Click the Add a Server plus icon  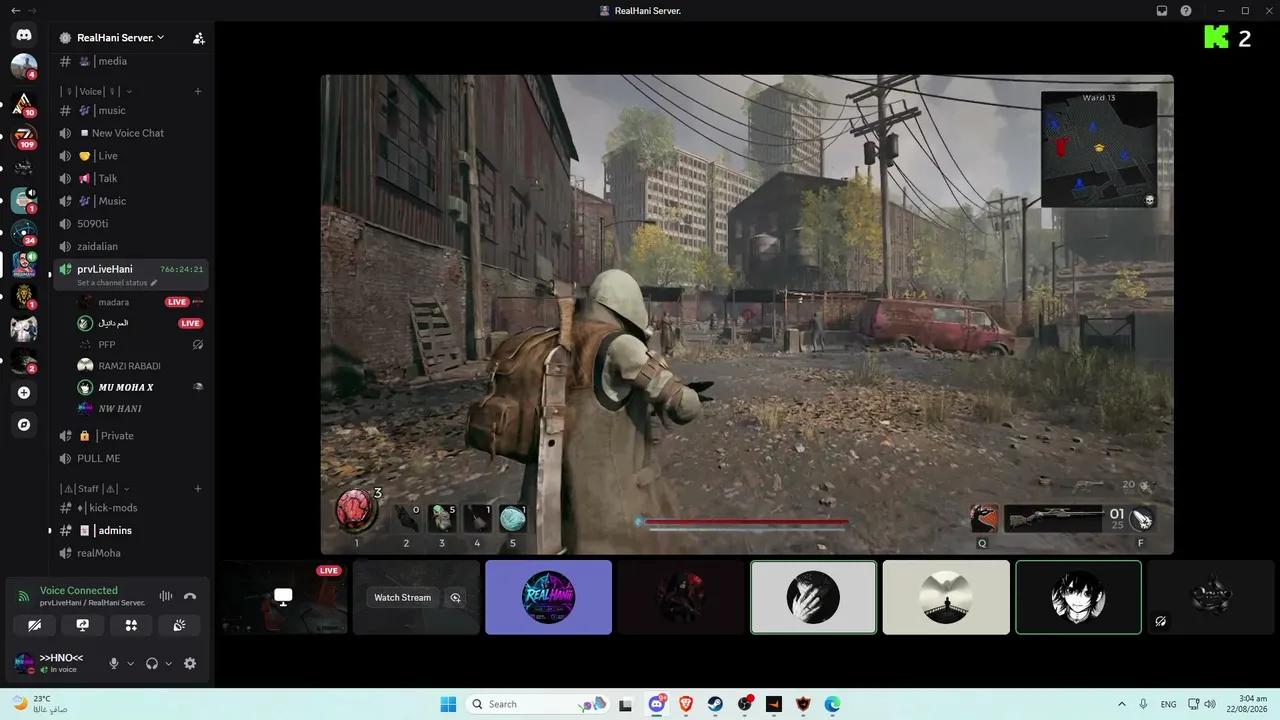[x=24, y=393]
